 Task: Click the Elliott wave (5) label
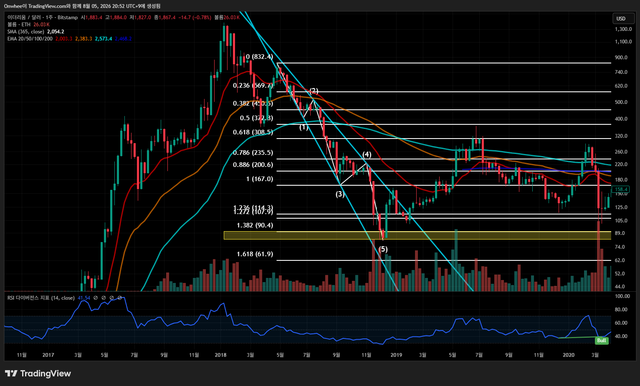point(383,249)
